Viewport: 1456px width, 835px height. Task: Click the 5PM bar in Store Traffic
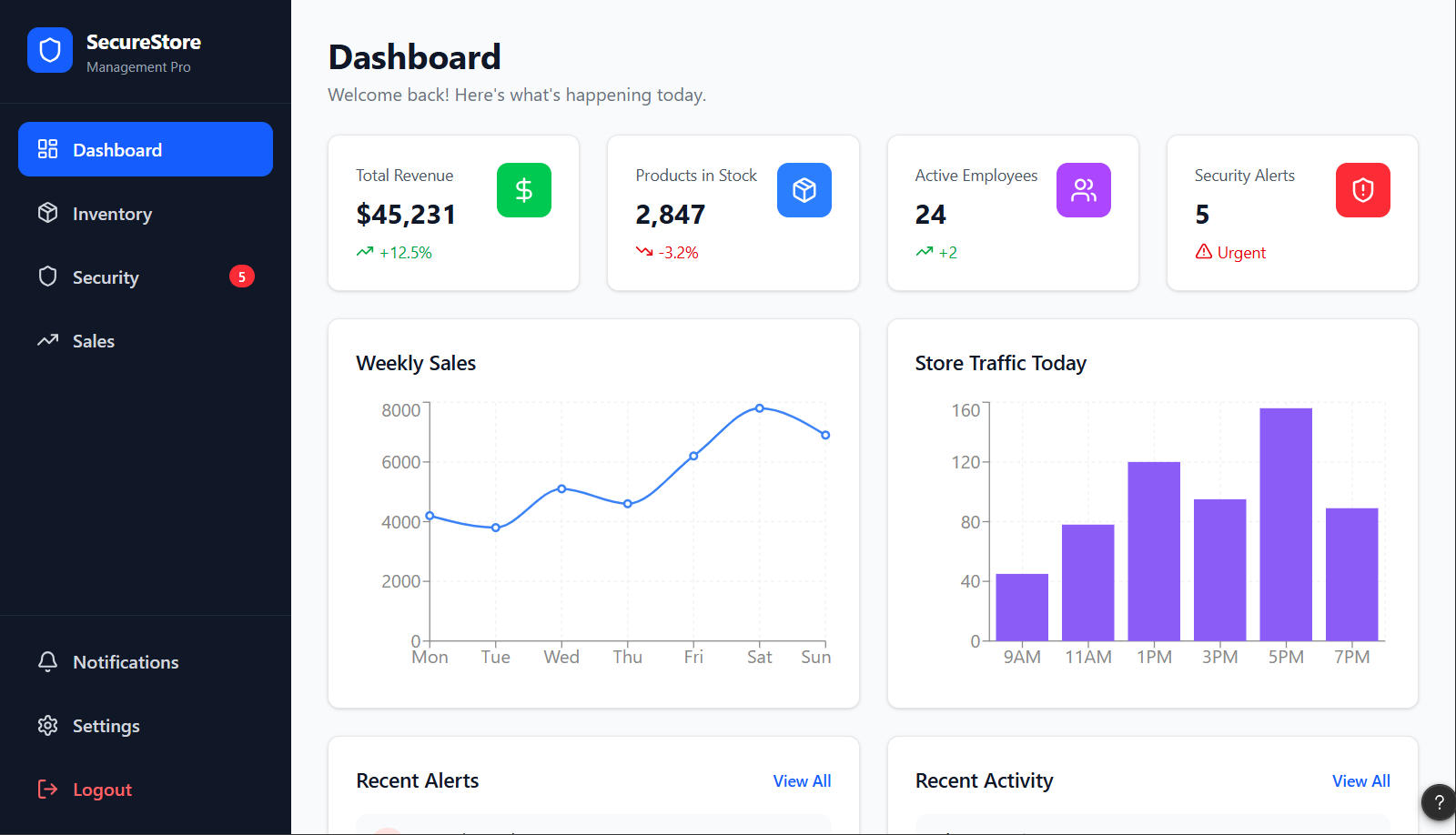(1286, 524)
